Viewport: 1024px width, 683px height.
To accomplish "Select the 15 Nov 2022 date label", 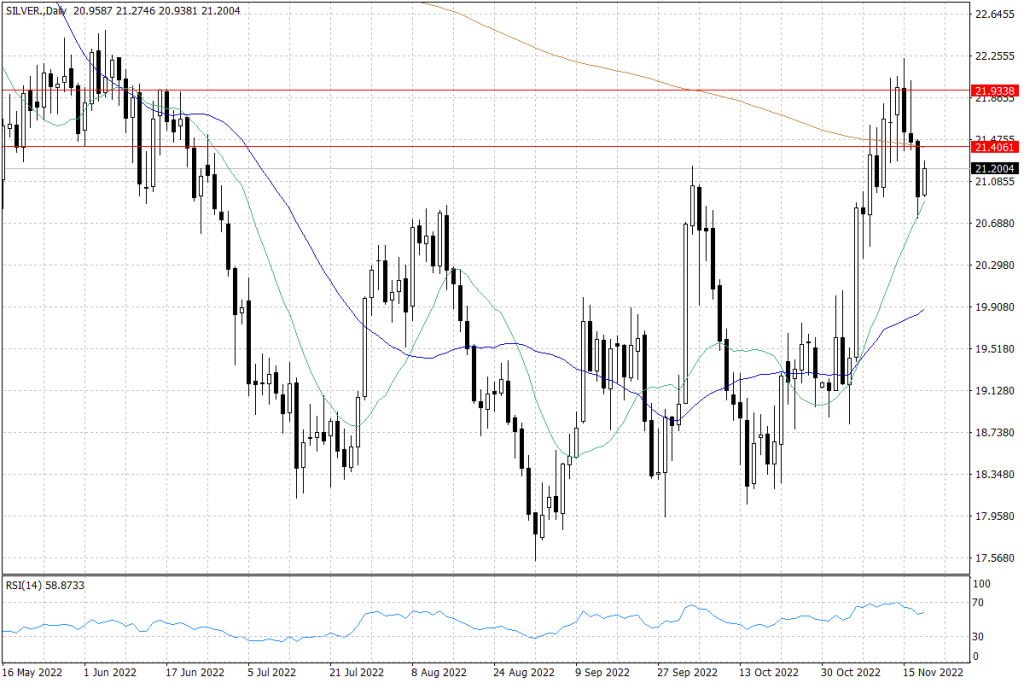I will [932, 671].
